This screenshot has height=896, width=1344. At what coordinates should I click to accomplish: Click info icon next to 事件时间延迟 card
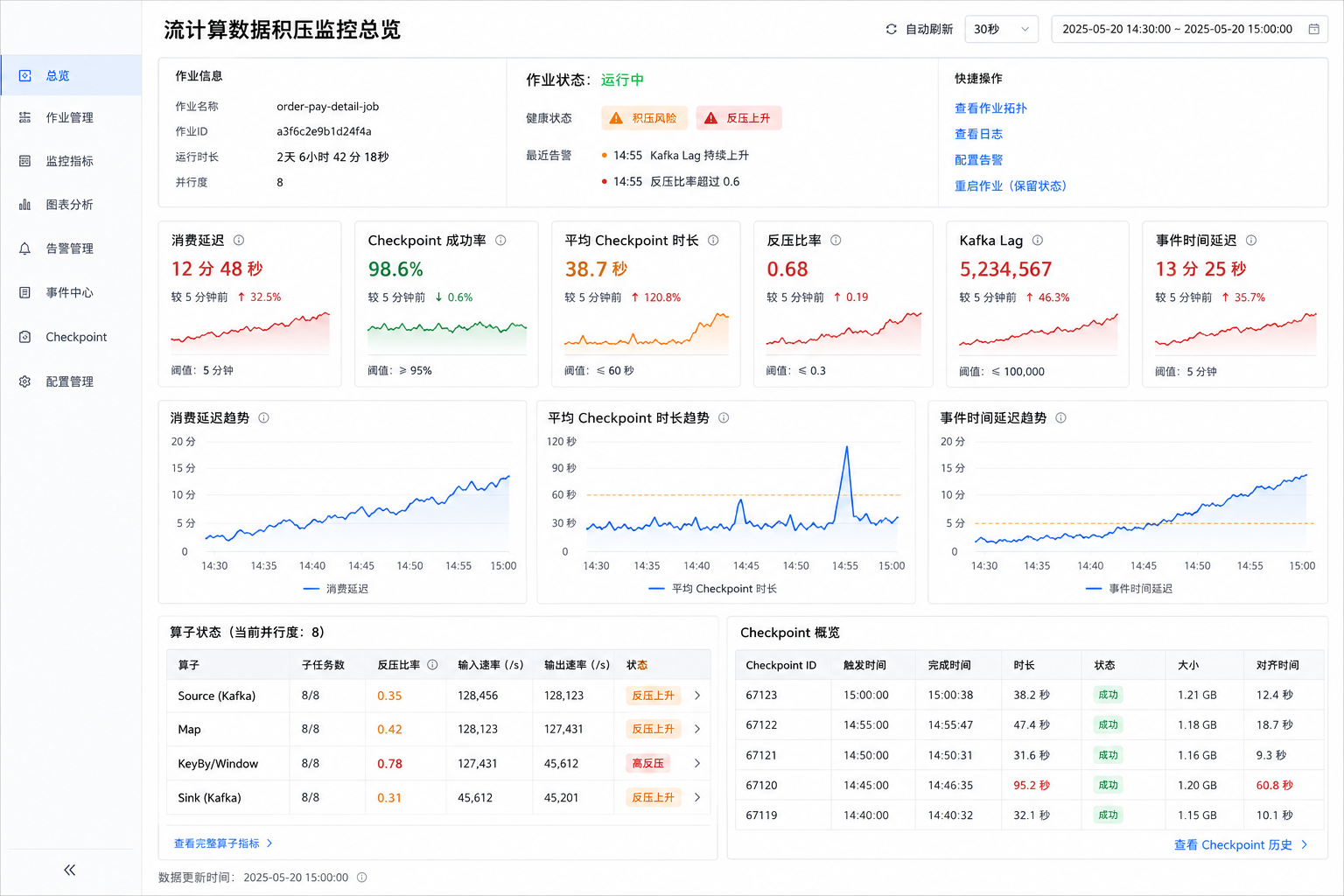(1251, 240)
